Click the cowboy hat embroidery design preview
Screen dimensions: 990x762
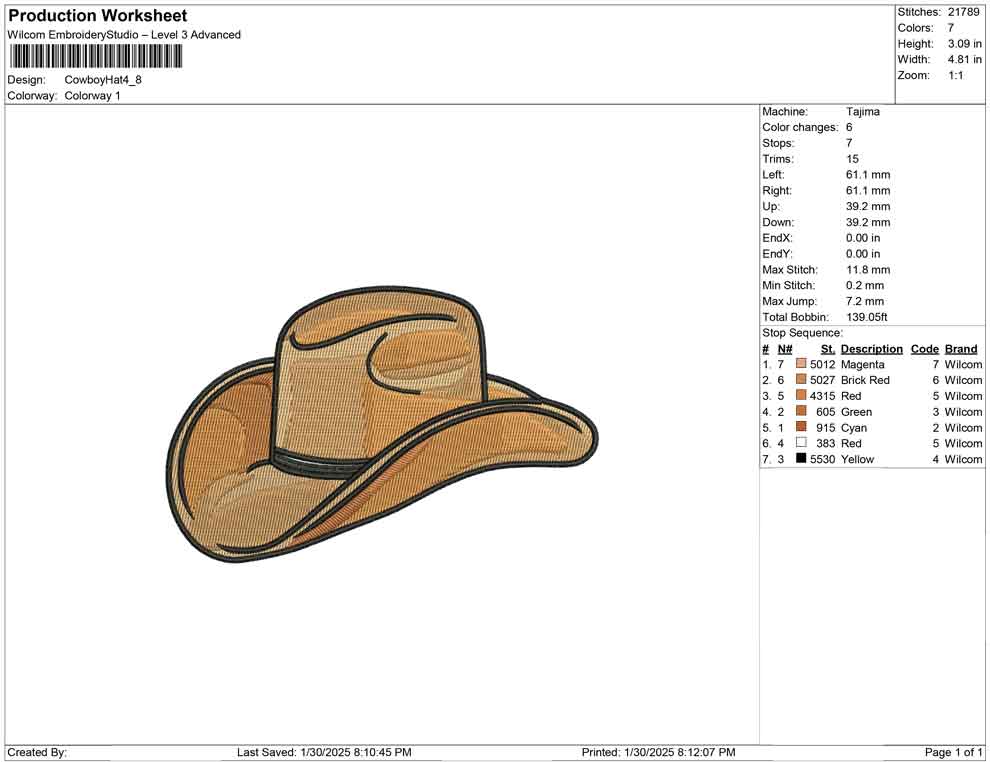pos(381,424)
